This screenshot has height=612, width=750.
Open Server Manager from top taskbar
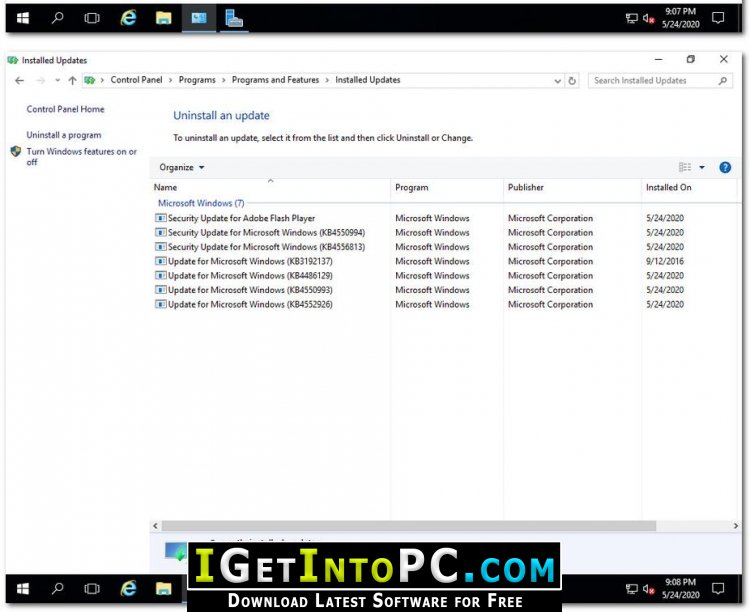click(234, 18)
